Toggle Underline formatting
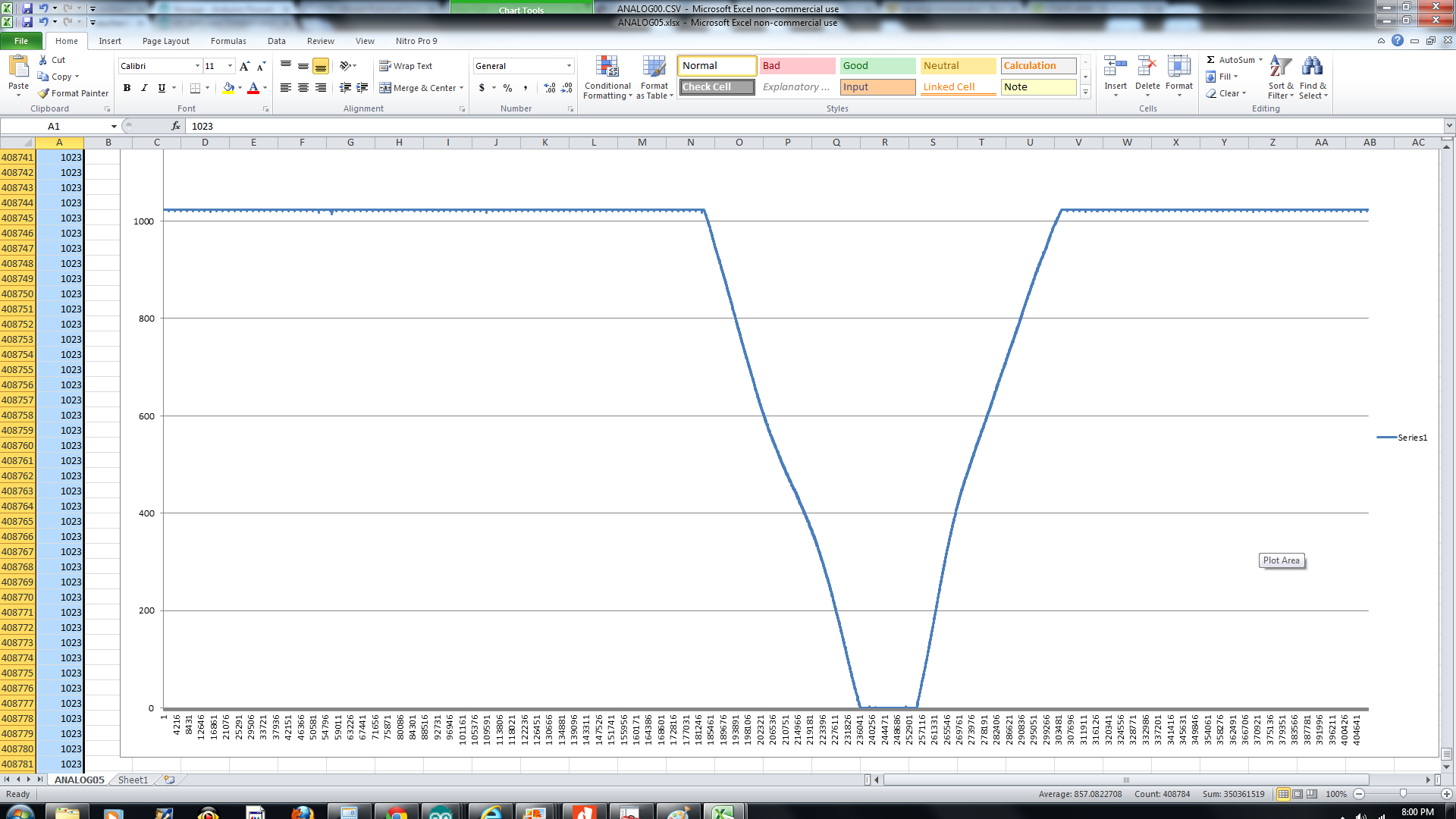Screen dimensions: 1456x819 pos(162,88)
